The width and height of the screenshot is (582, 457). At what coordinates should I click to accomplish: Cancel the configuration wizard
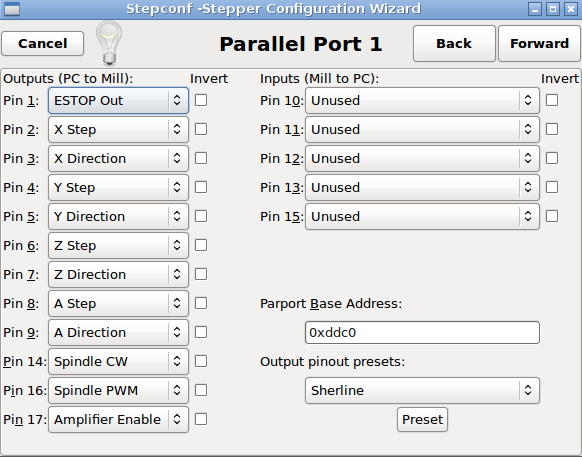tap(43, 43)
